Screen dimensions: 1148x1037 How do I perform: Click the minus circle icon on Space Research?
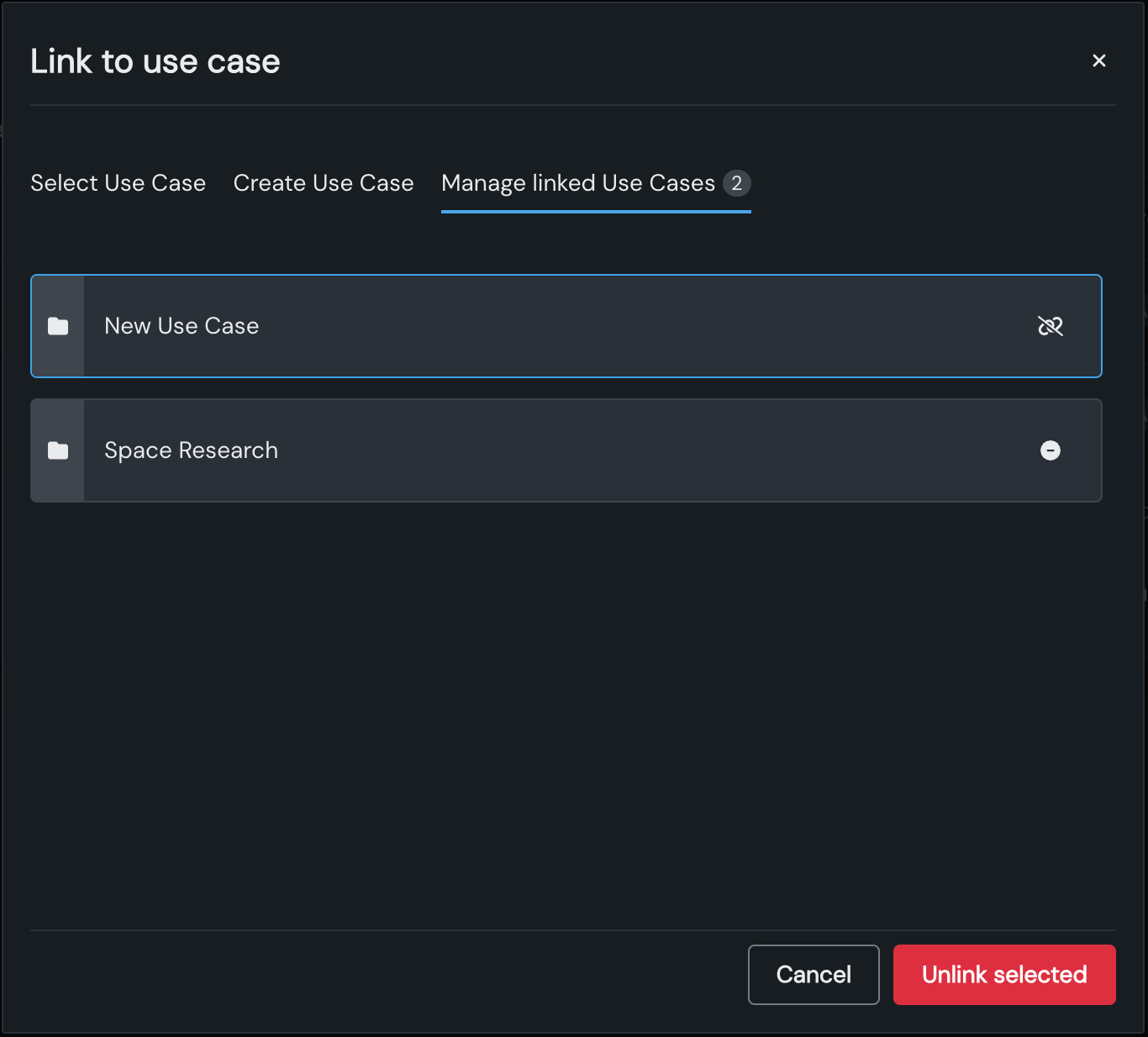tap(1050, 450)
